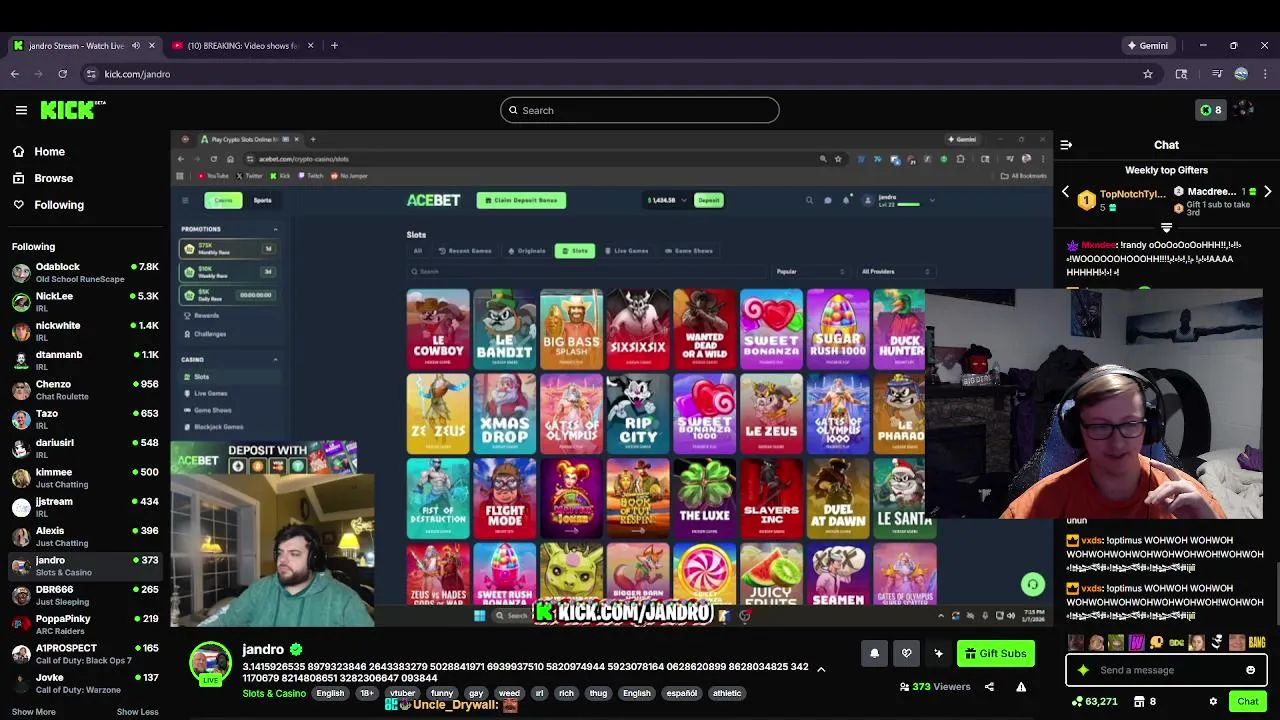Viewport: 1280px width, 720px height.
Task: Open chat settings gear icon
Action: [1213, 702]
